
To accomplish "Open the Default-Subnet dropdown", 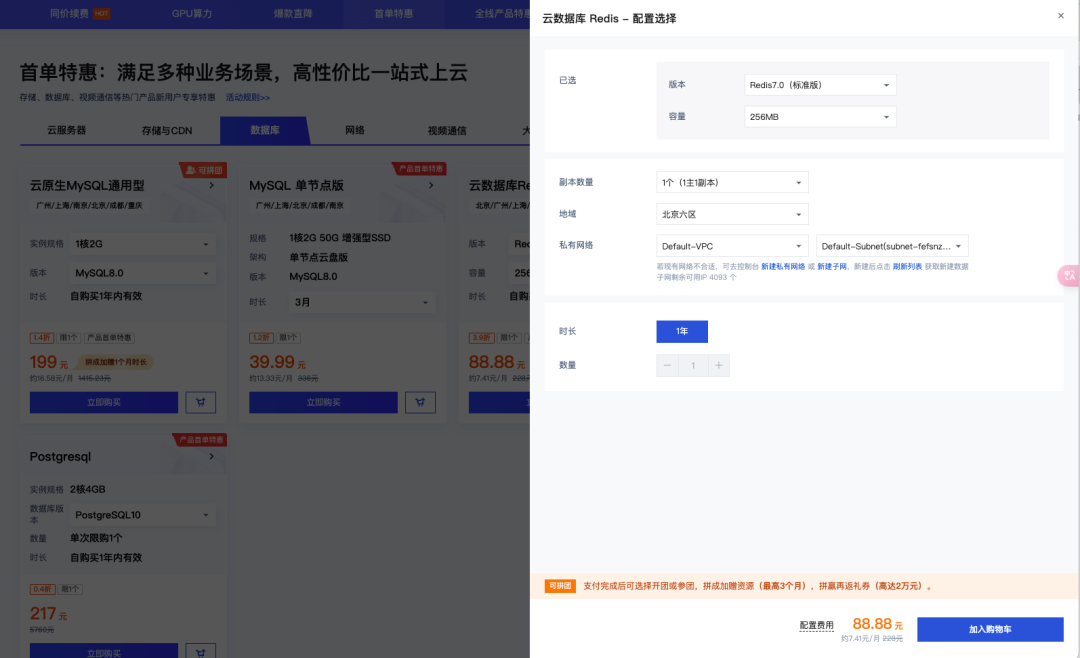I will tap(892, 246).
